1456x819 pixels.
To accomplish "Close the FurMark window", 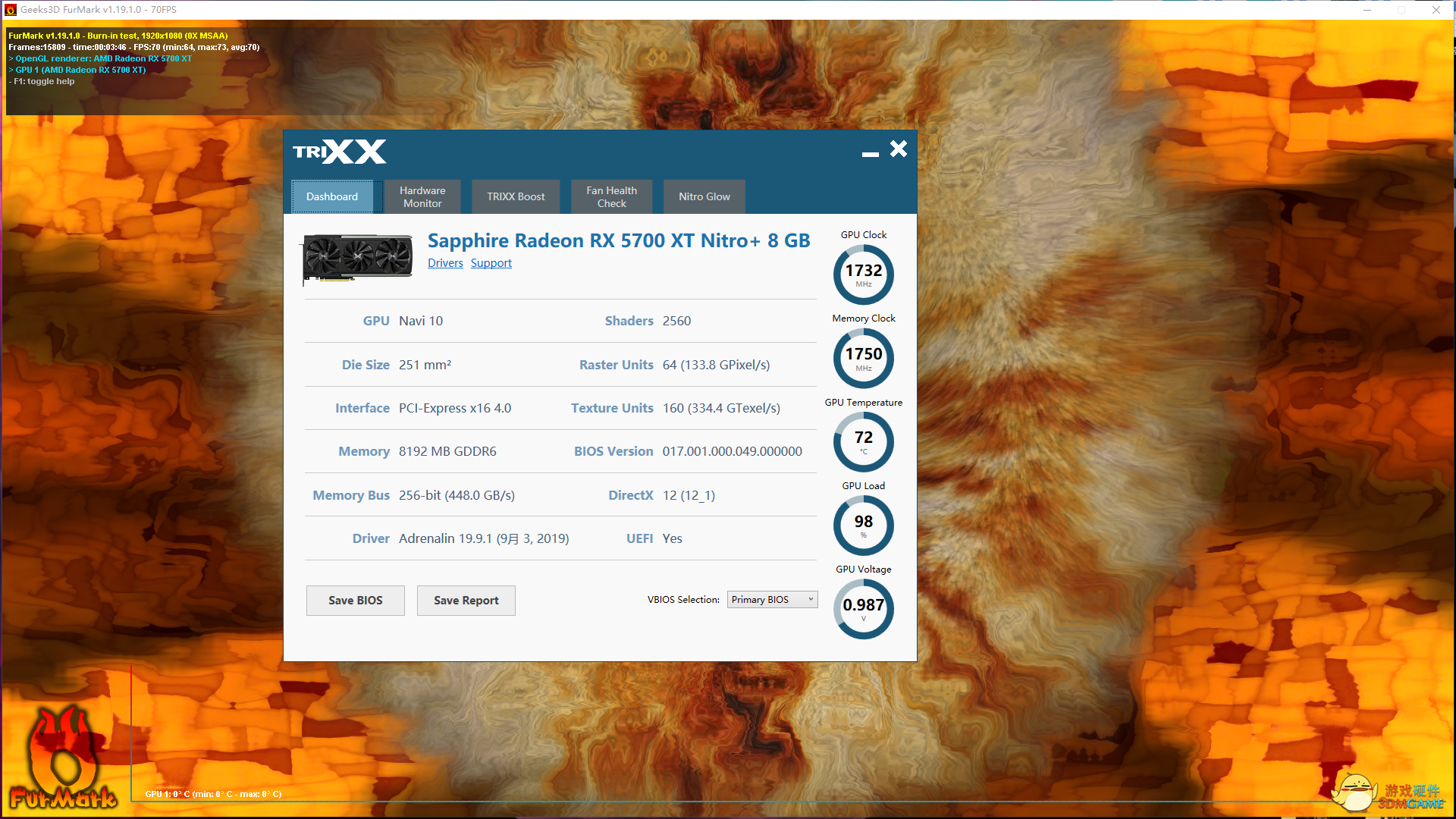I will tap(1436, 10).
